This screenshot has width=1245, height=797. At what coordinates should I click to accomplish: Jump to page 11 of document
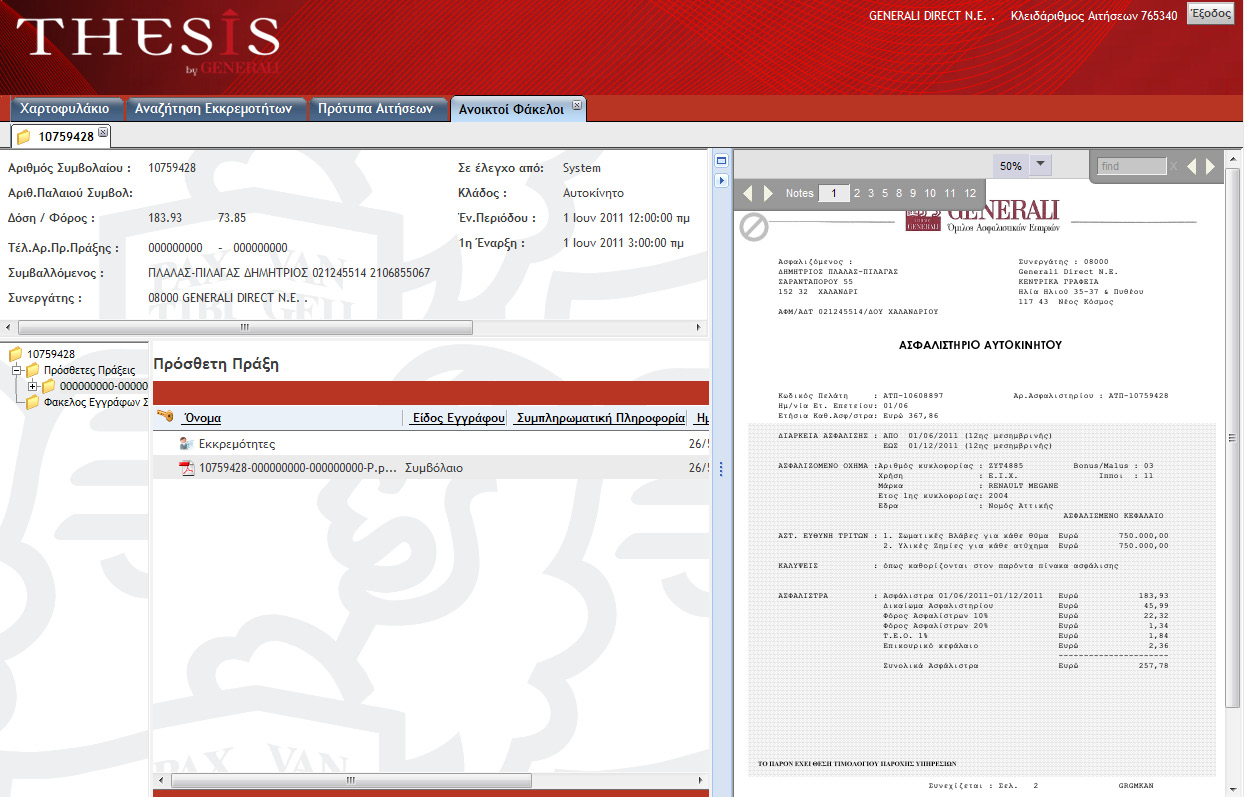click(x=950, y=193)
